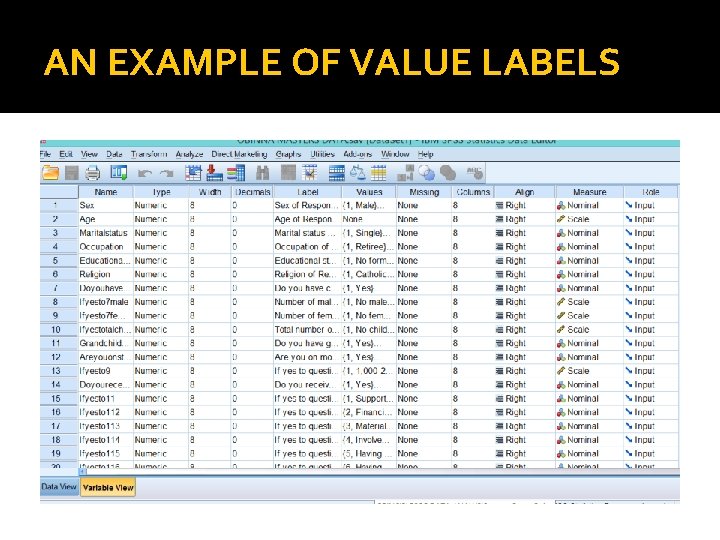Click the Weight cases scale icon
The image size is (720, 540).
[358, 173]
